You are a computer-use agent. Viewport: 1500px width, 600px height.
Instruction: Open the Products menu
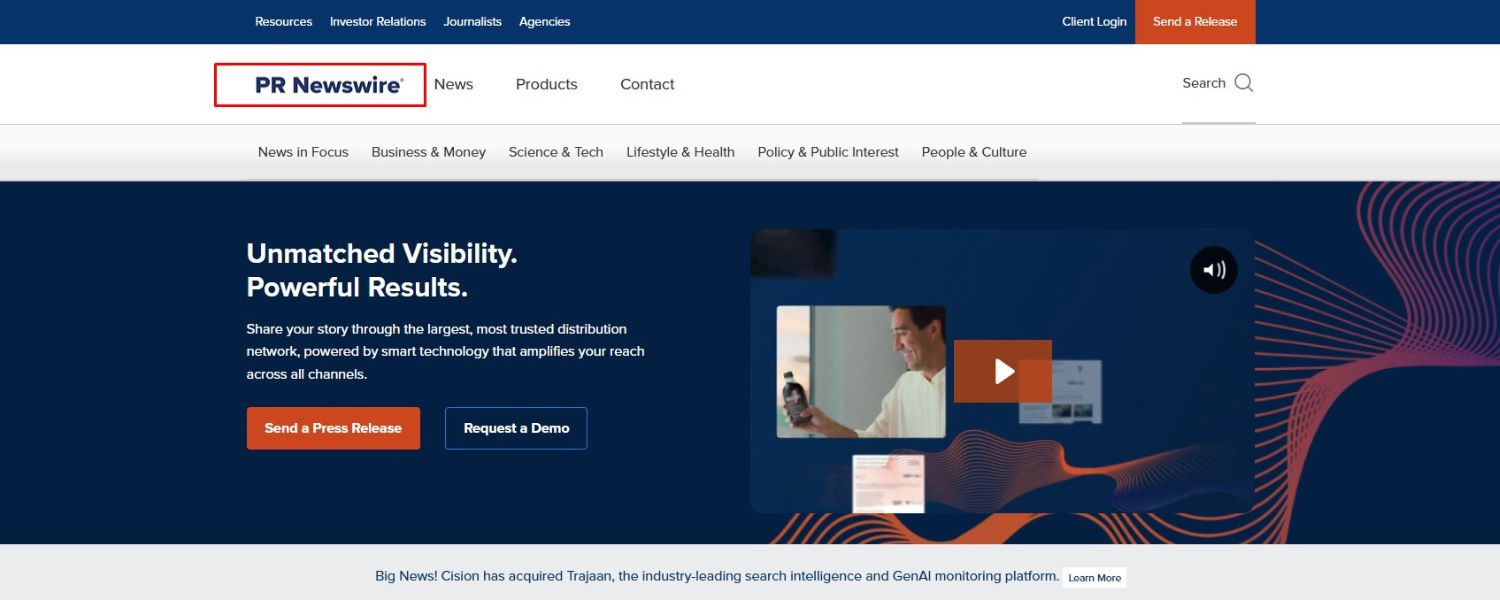(x=546, y=84)
